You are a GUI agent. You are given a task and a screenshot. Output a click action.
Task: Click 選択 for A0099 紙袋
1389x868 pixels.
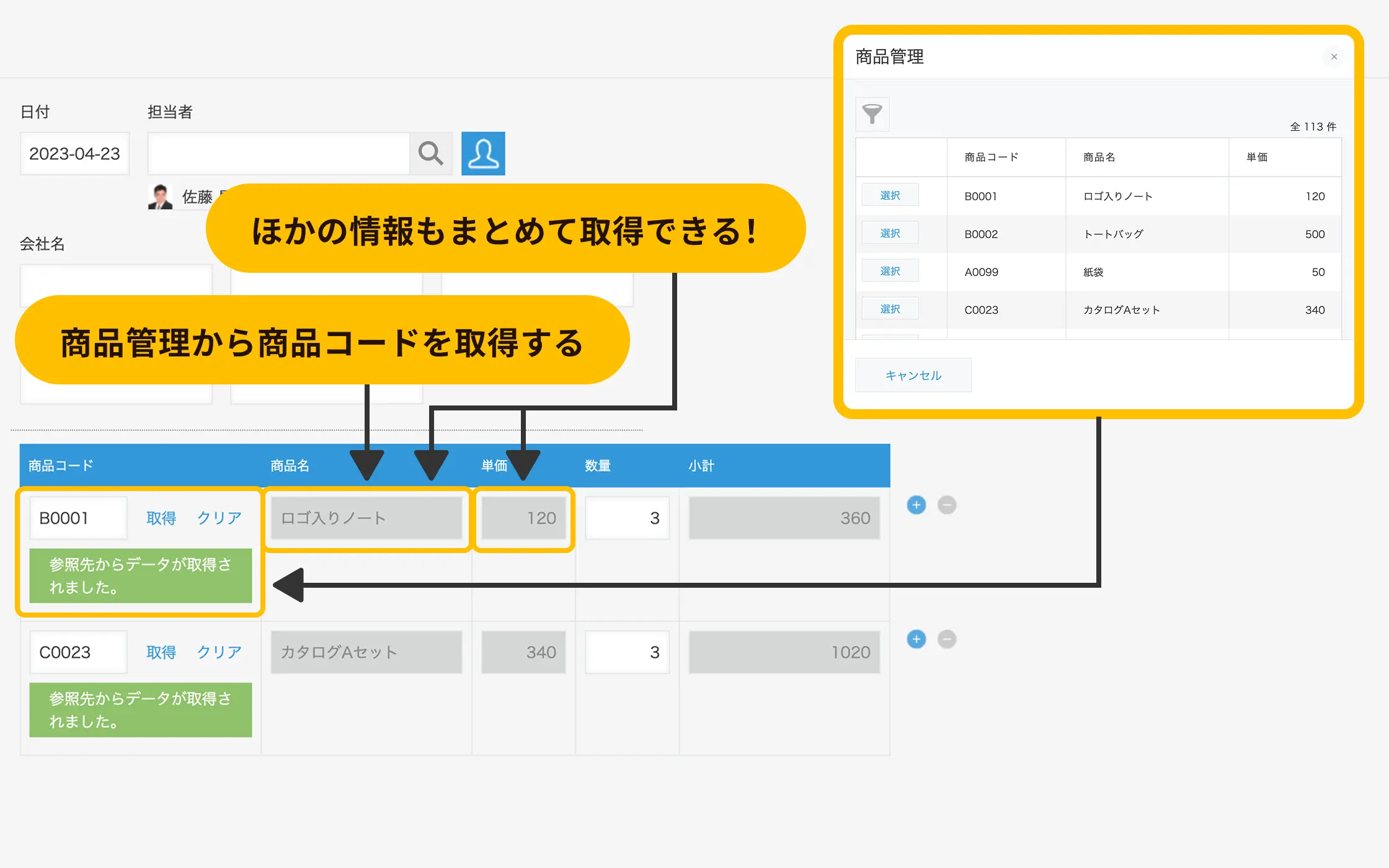point(890,271)
